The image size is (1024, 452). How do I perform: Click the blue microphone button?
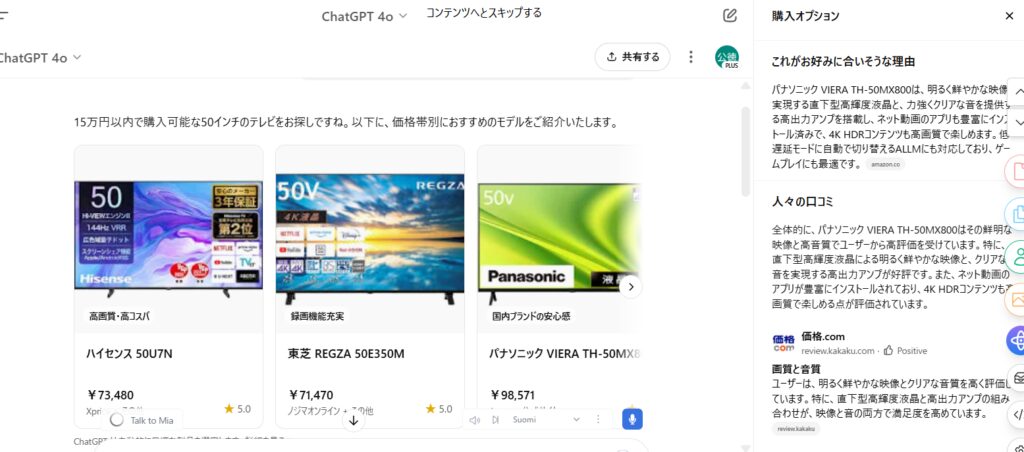[632, 419]
